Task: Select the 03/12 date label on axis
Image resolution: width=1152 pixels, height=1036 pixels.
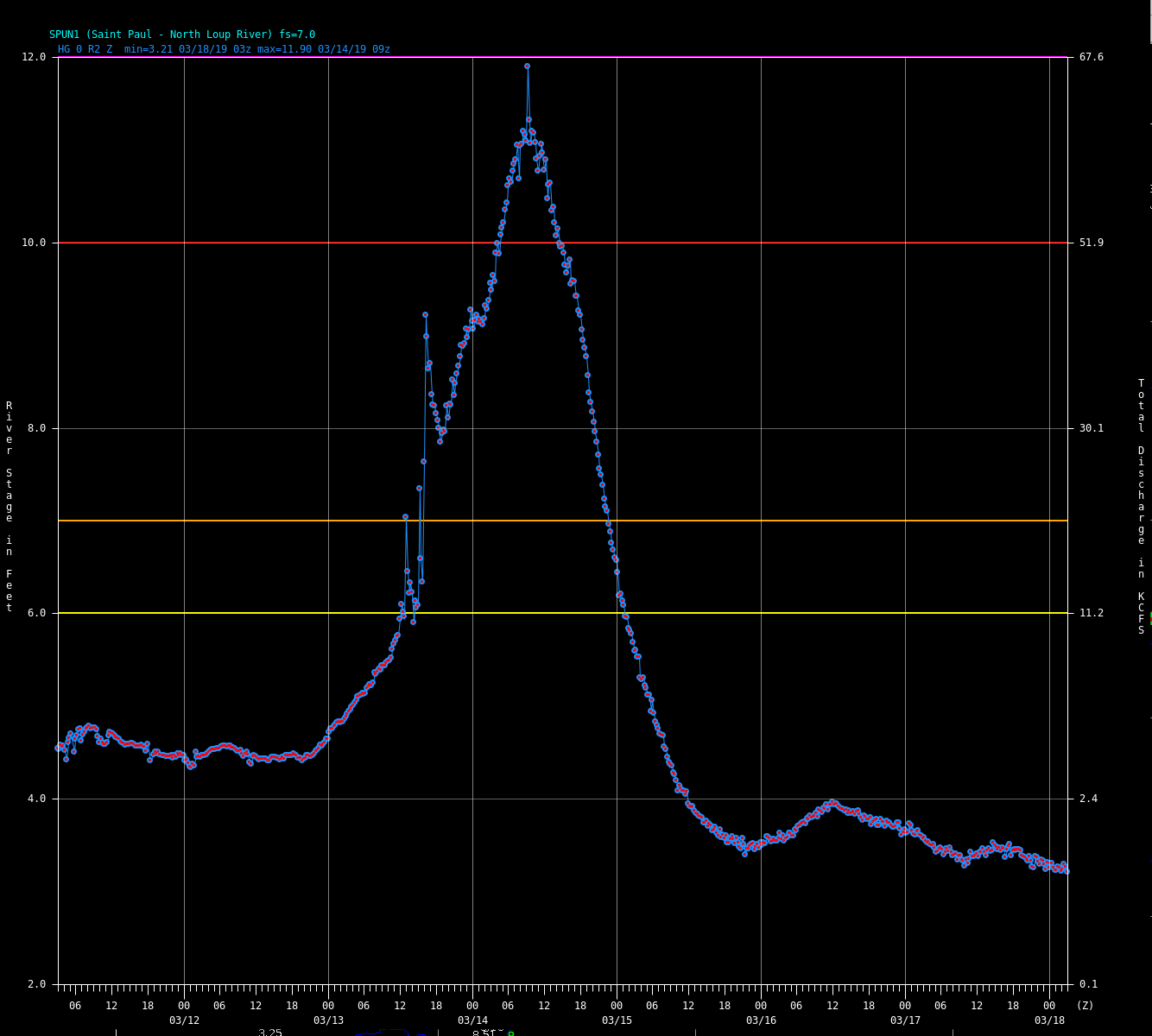Action: point(184,1020)
